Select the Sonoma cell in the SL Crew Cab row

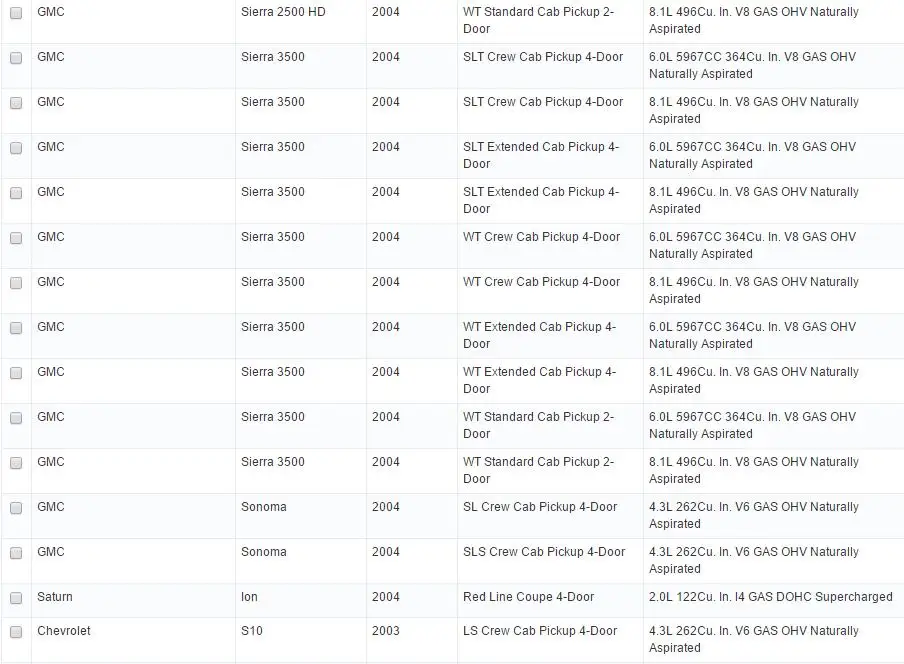point(300,516)
